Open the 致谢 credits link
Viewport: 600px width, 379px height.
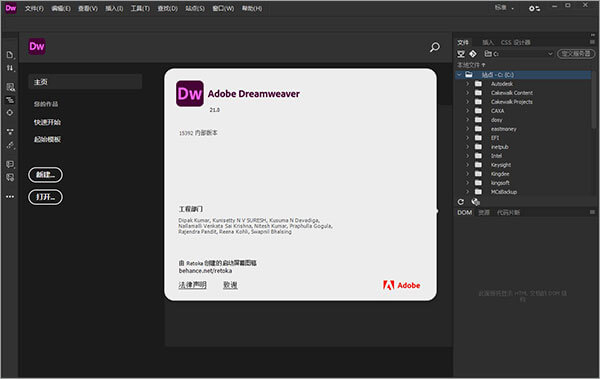click(x=230, y=285)
